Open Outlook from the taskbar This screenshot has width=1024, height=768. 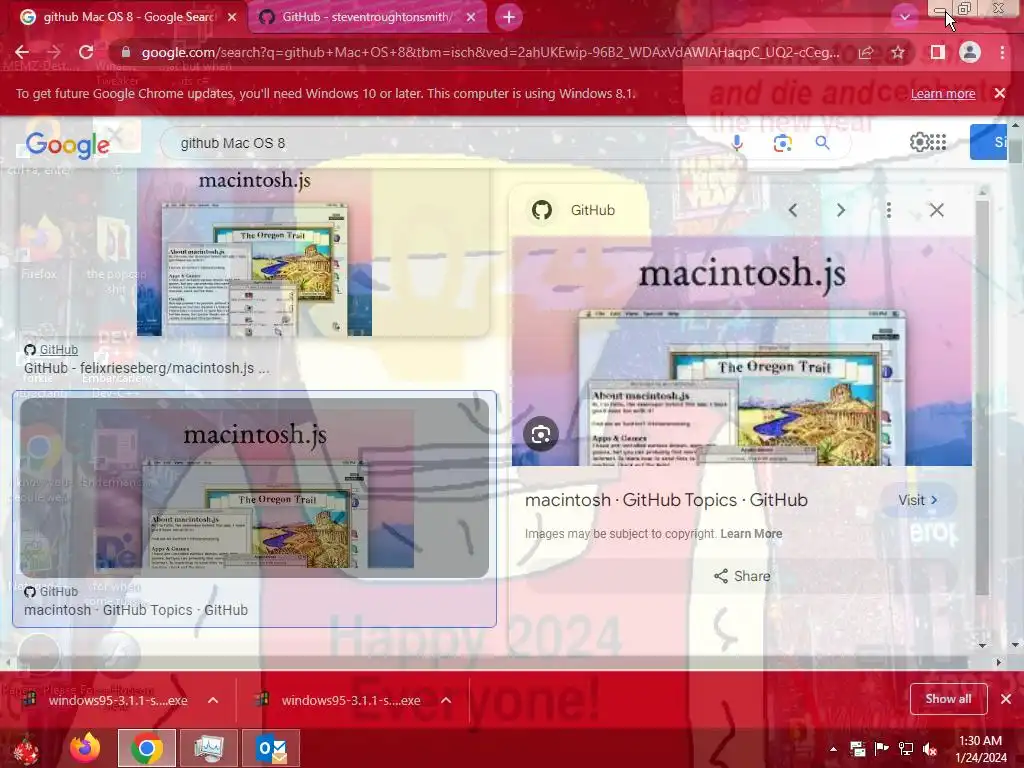[x=271, y=748]
